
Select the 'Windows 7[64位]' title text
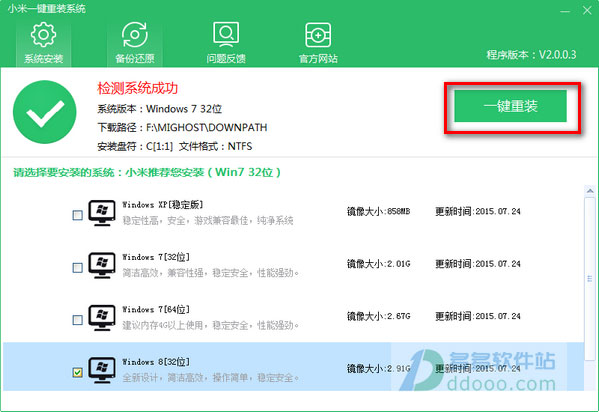(x=156, y=309)
